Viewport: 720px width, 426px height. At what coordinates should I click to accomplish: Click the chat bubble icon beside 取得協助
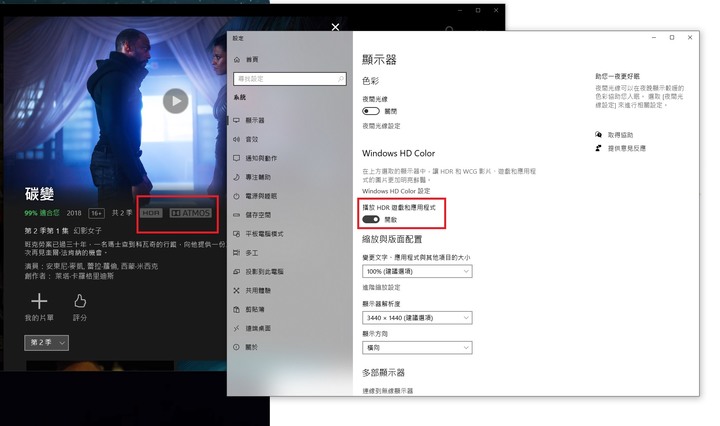(598, 135)
